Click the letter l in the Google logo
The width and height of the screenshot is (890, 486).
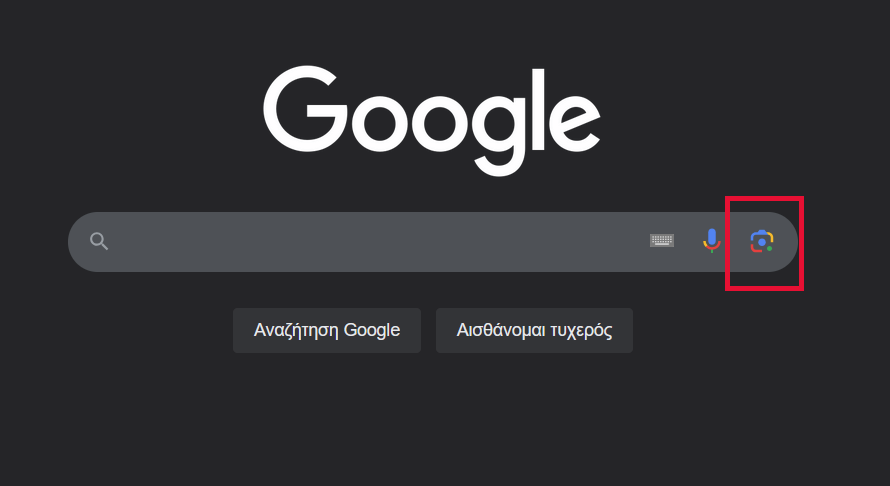click(539, 109)
